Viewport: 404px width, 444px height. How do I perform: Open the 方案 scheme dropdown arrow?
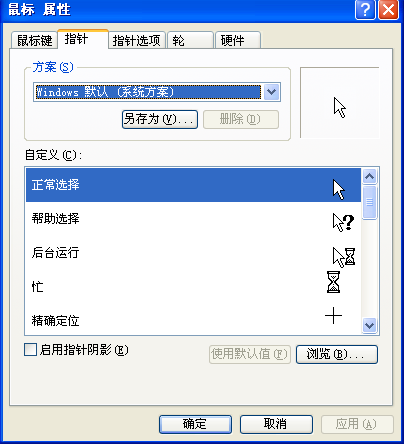click(272, 92)
